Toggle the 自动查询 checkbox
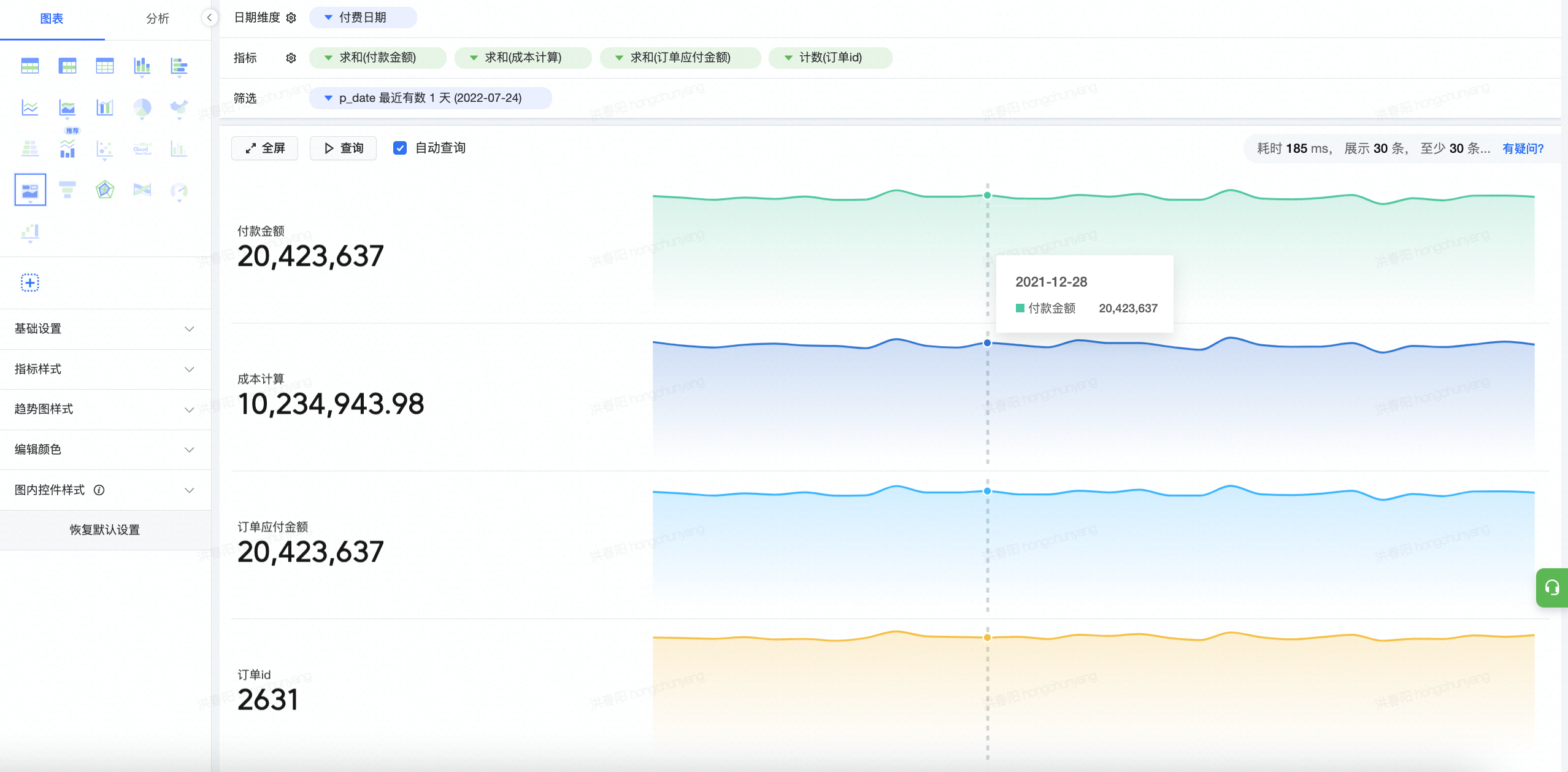This screenshot has height=772, width=1568. tap(400, 148)
